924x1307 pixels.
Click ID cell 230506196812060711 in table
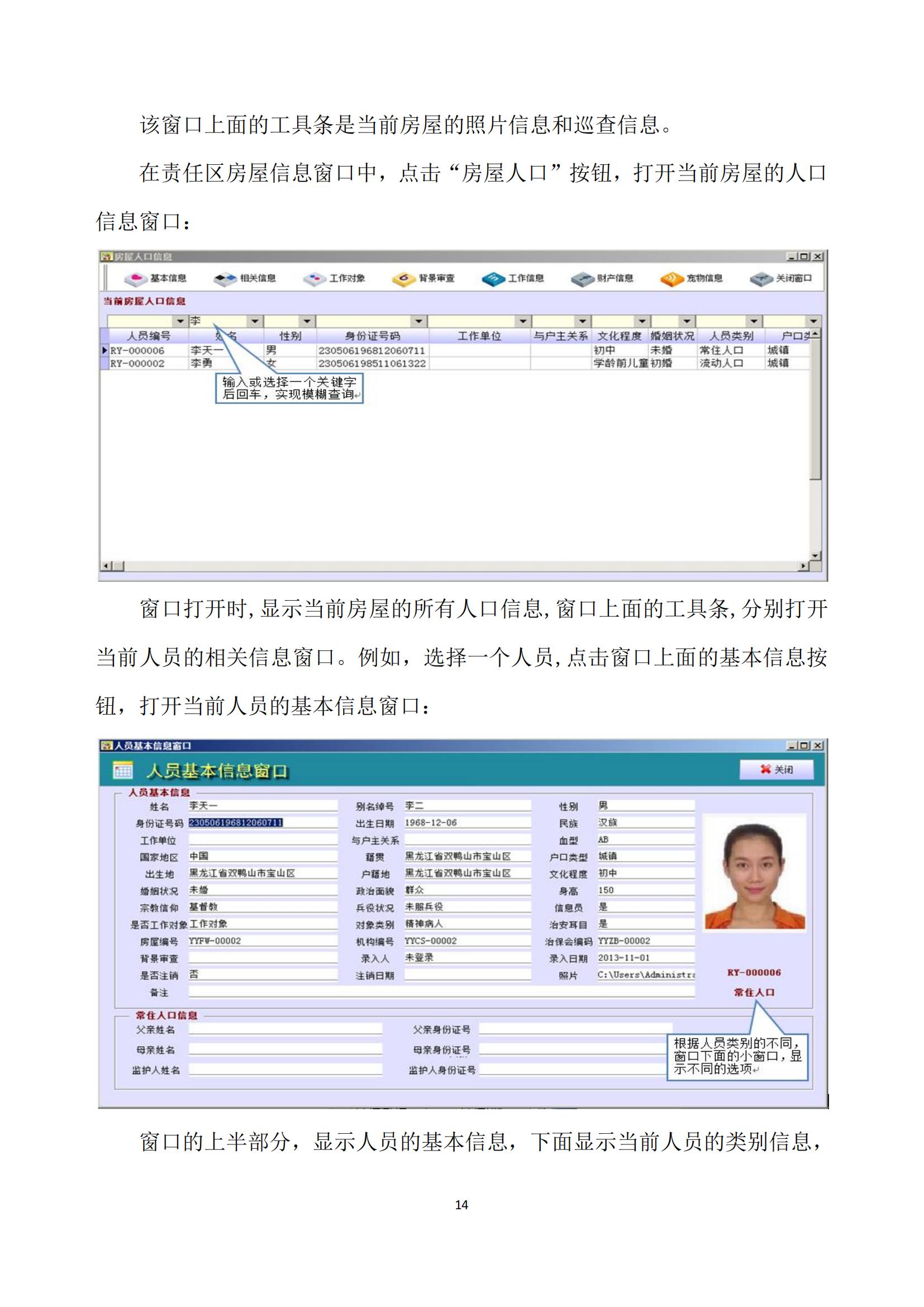click(x=372, y=351)
